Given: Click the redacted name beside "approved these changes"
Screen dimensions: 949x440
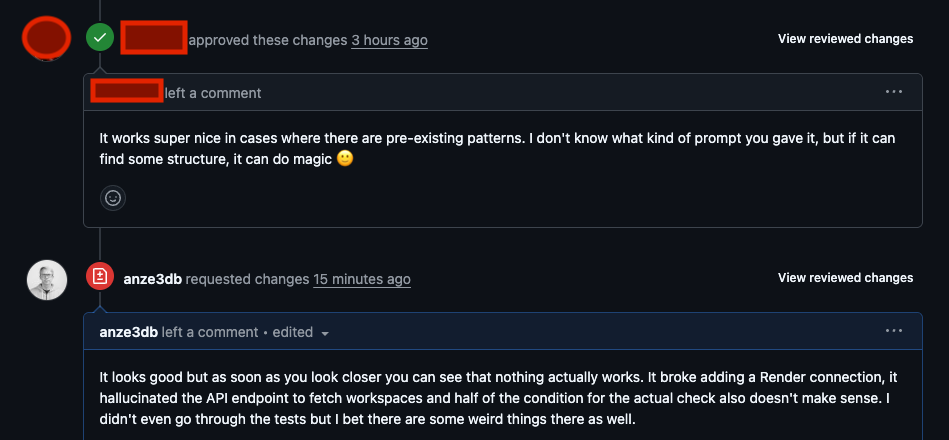Looking at the screenshot, I should (153, 38).
